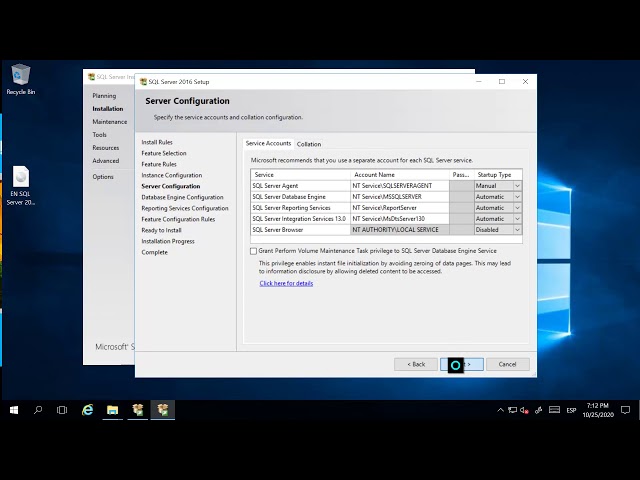Open Integration Services 13.0 startup type dropdown
The width and height of the screenshot is (640, 480).
tap(517, 219)
